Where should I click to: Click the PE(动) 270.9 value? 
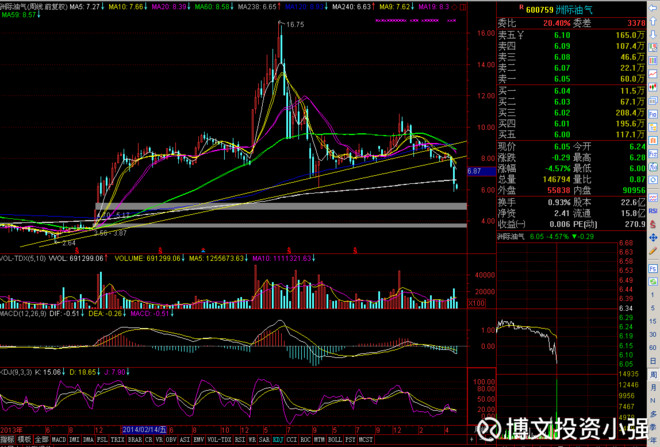point(635,224)
